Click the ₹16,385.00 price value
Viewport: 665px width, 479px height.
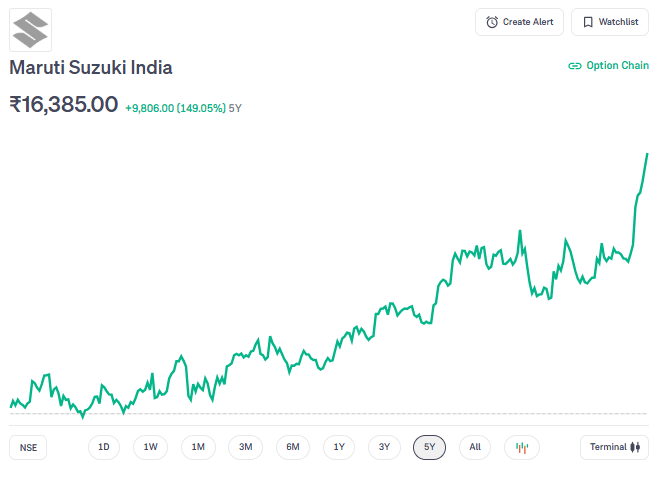(64, 104)
